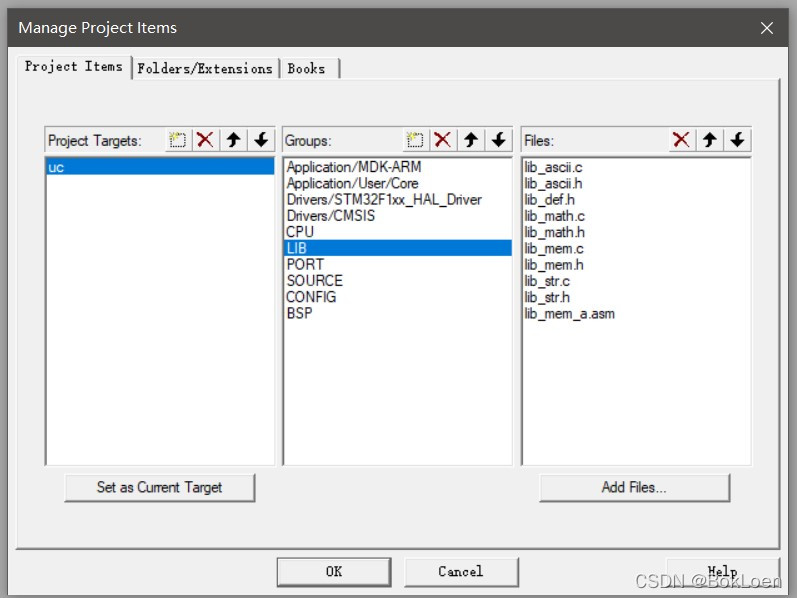797x598 pixels.
Task: Move the Project Target up
Action: click(x=233, y=139)
